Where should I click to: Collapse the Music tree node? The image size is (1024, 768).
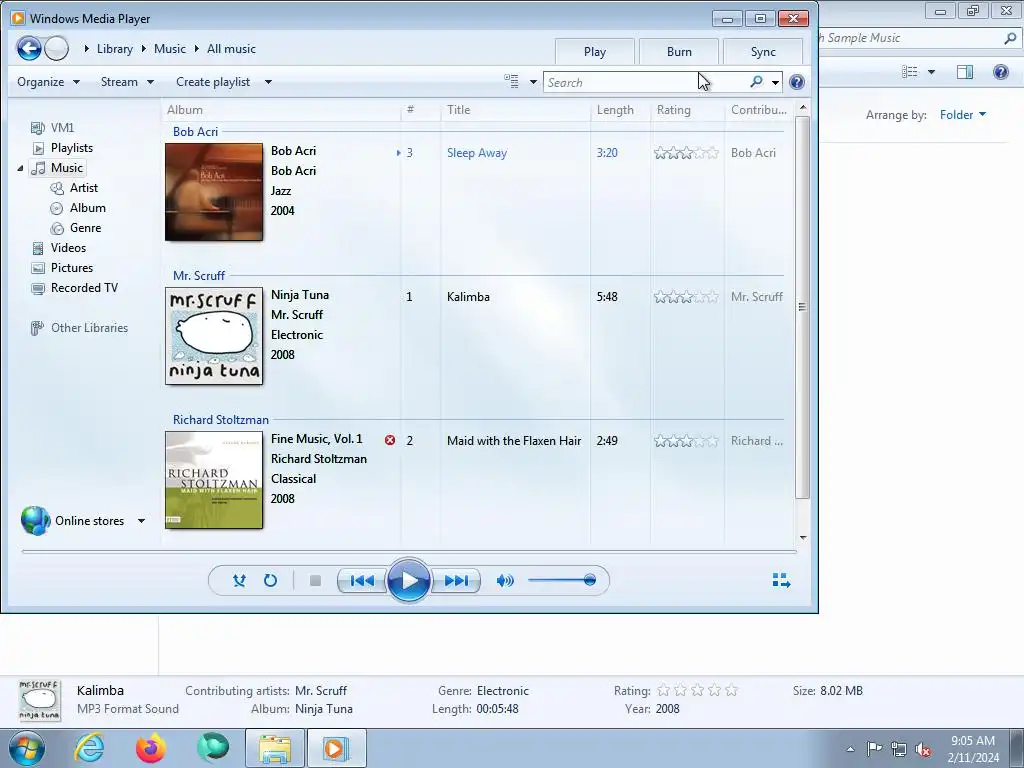pyautogui.click(x=20, y=168)
